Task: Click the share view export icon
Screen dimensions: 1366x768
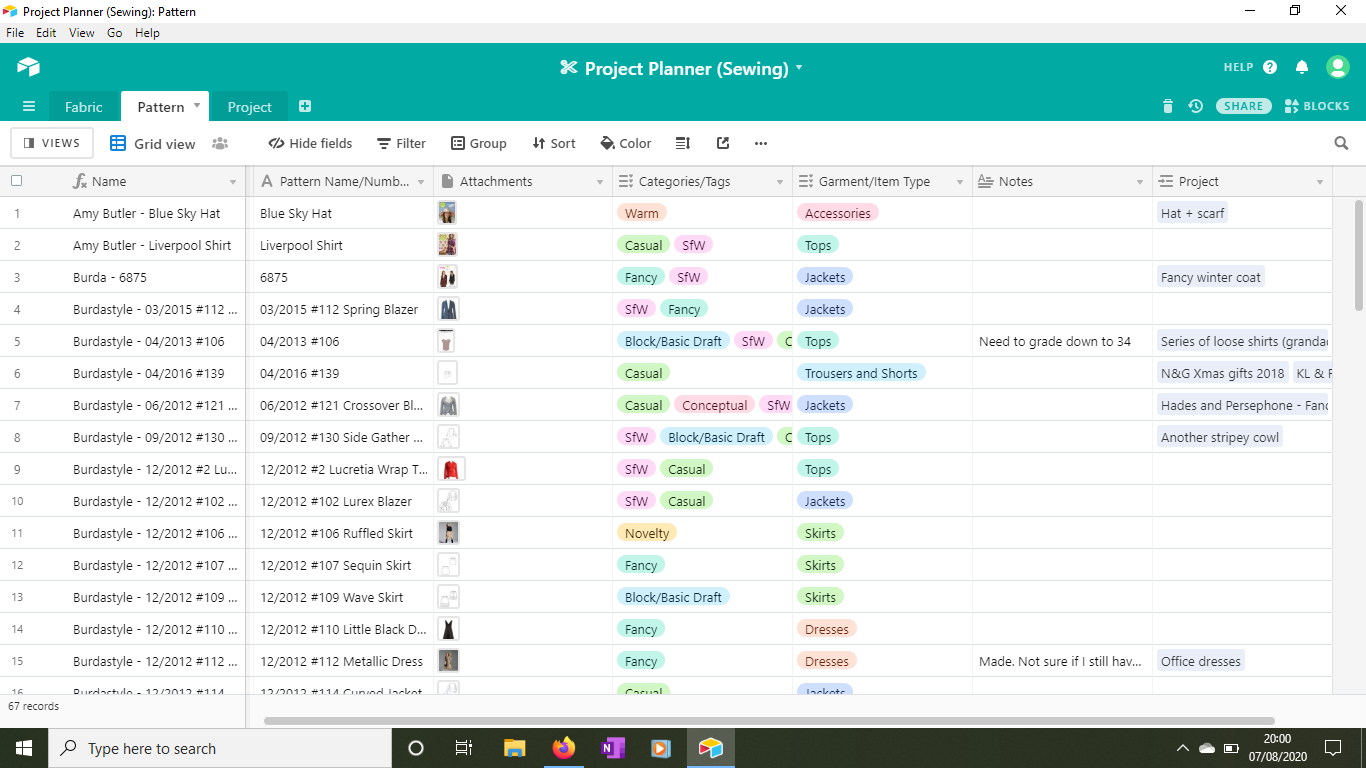Action: coord(723,143)
